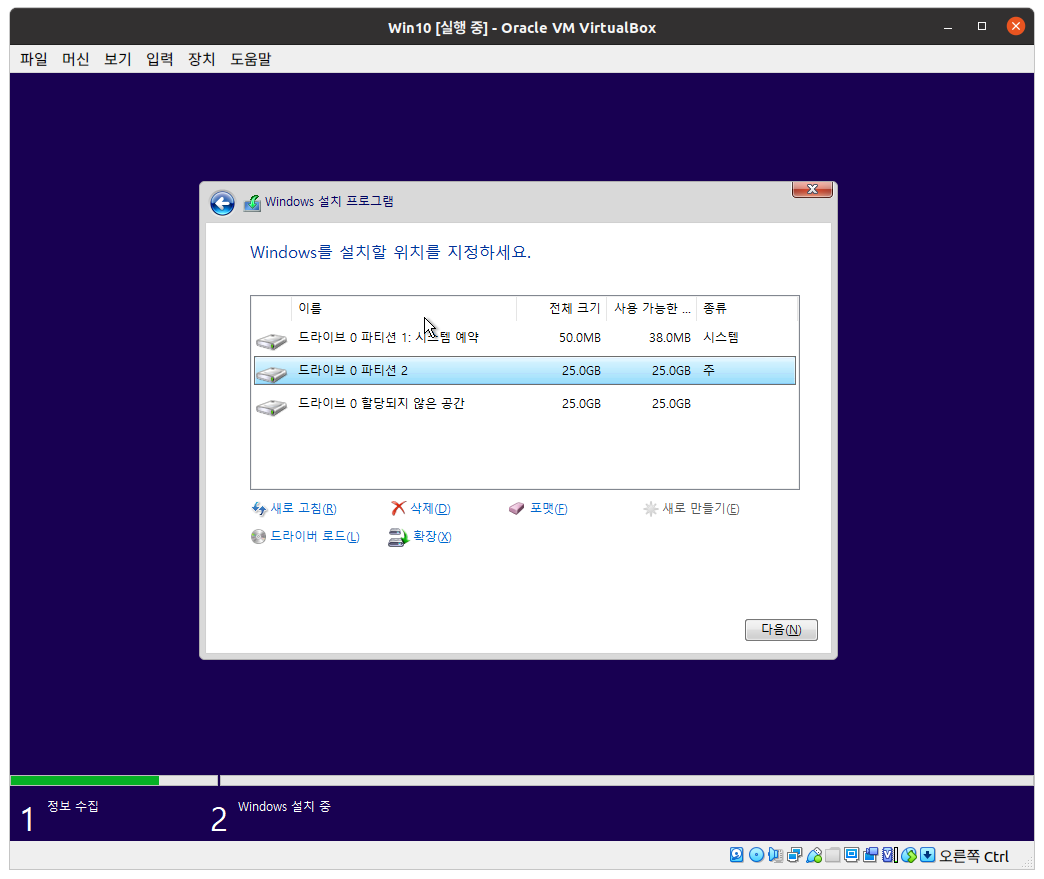Click the optical disc status icon
Viewport: 1044px width, 879px height.
point(756,855)
